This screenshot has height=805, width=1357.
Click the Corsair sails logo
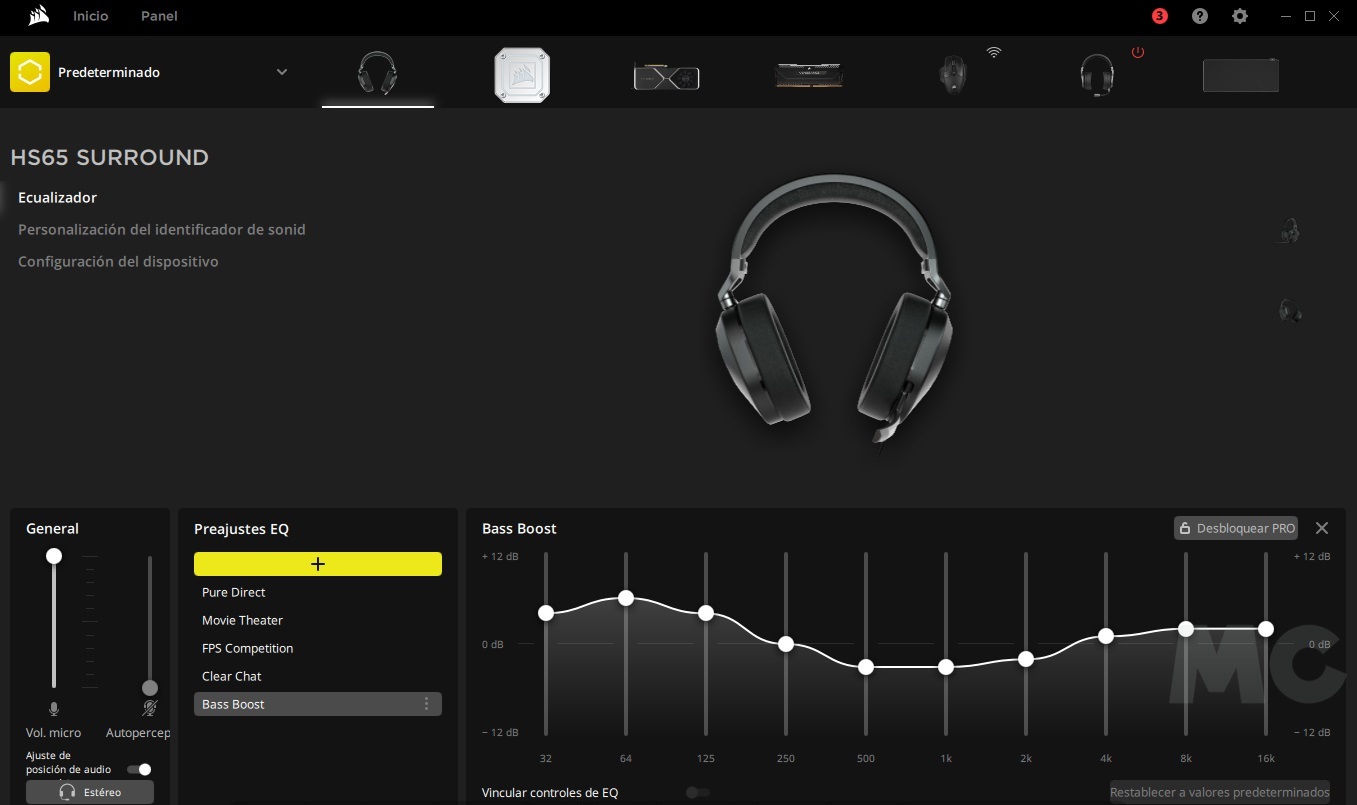tap(39, 16)
